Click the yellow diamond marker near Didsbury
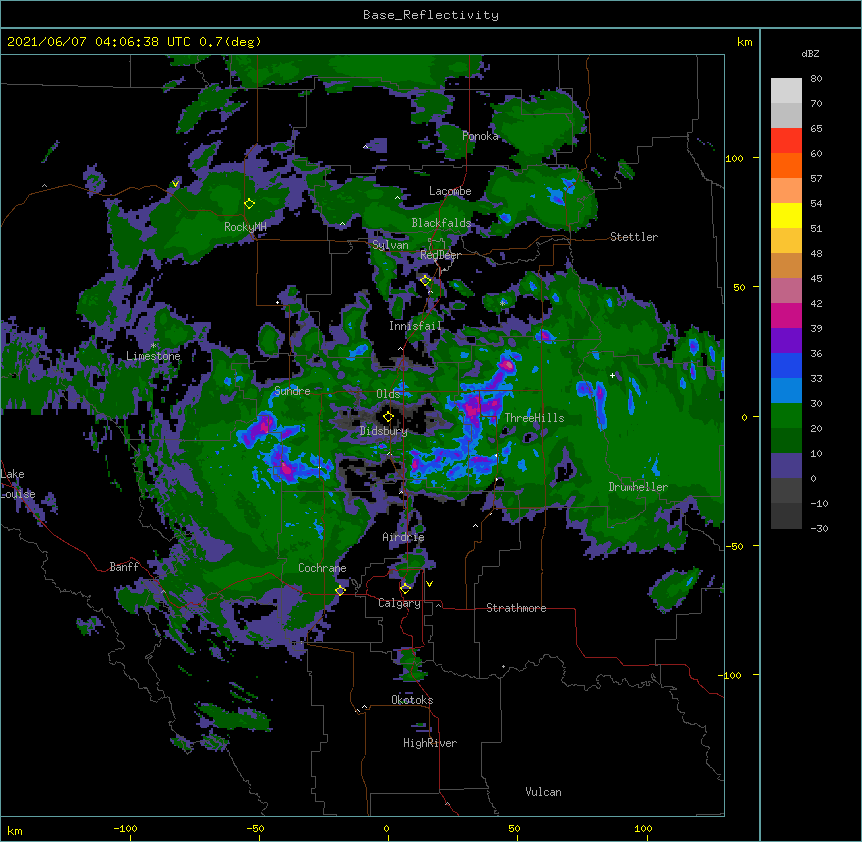 (x=388, y=417)
